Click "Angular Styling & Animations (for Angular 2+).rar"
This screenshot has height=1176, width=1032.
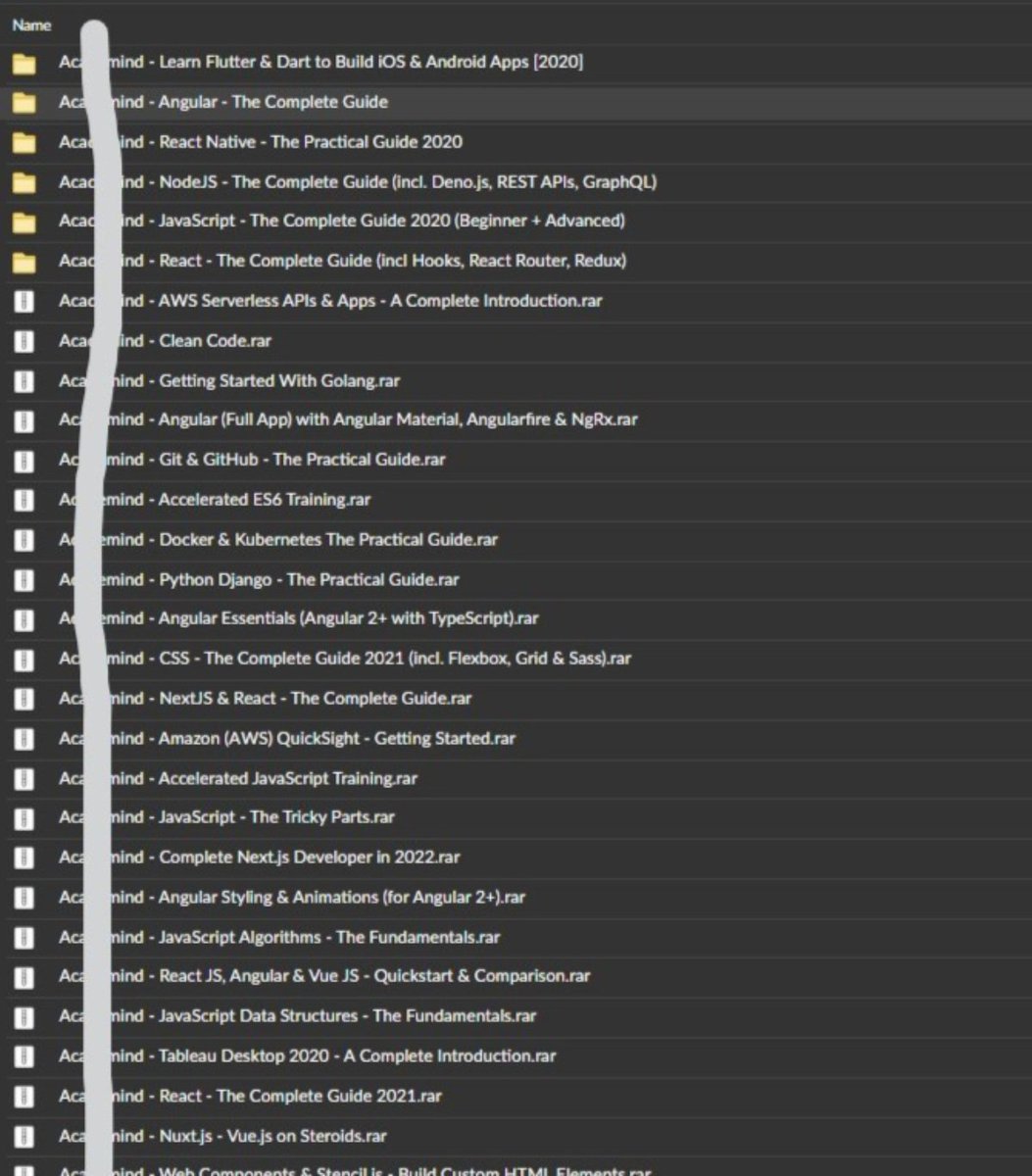pos(342,898)
